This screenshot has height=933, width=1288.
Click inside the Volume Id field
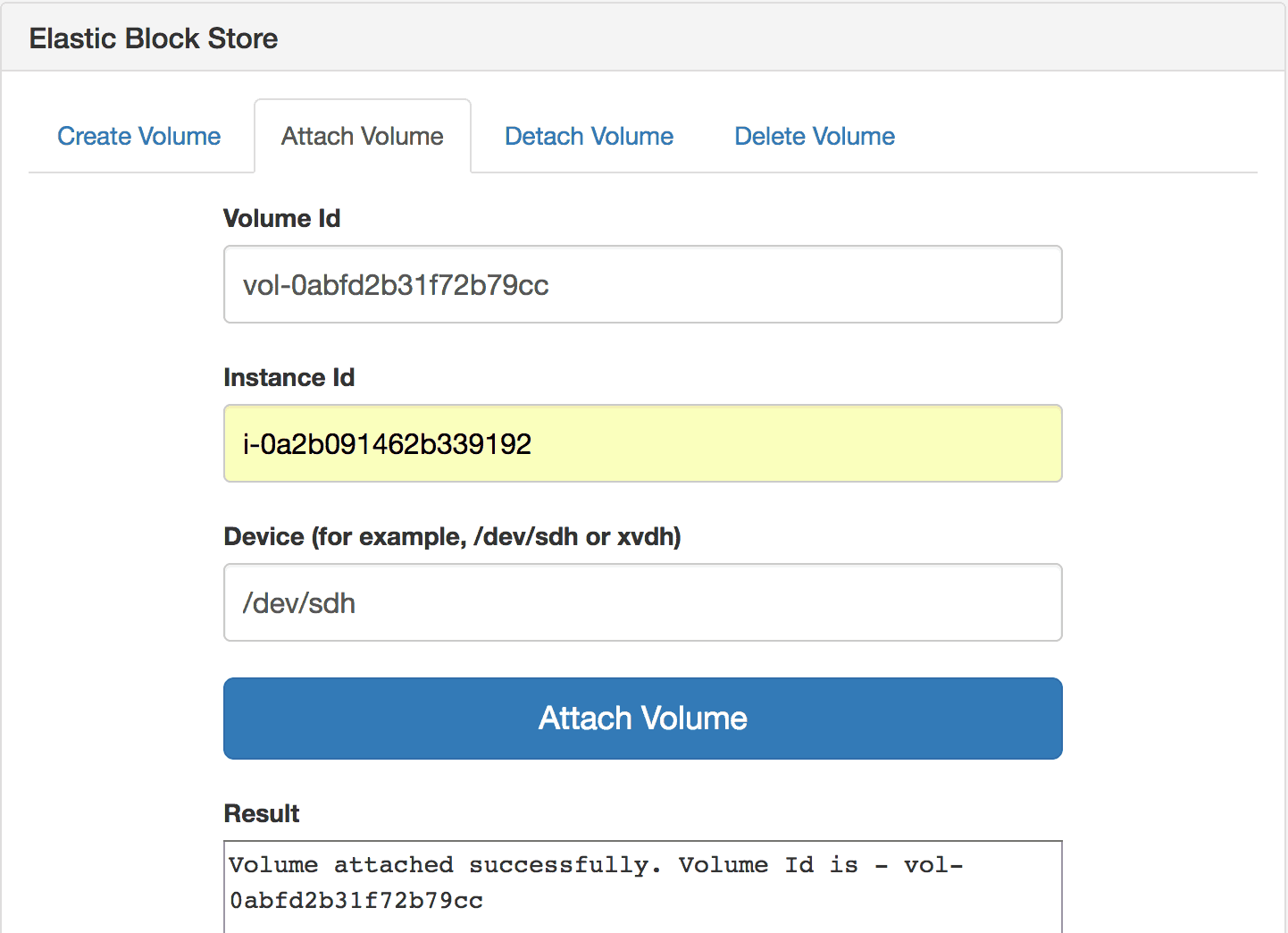coord(642,284)
